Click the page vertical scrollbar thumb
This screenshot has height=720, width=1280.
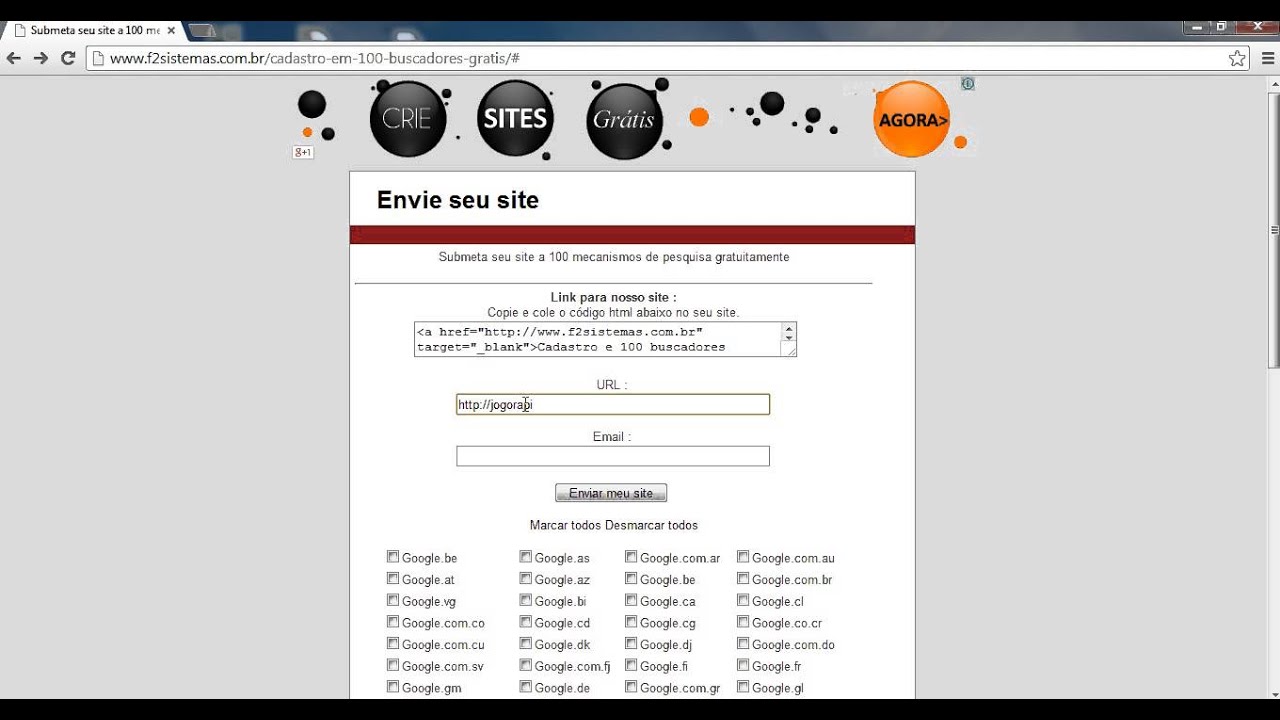coord(1273,230)
